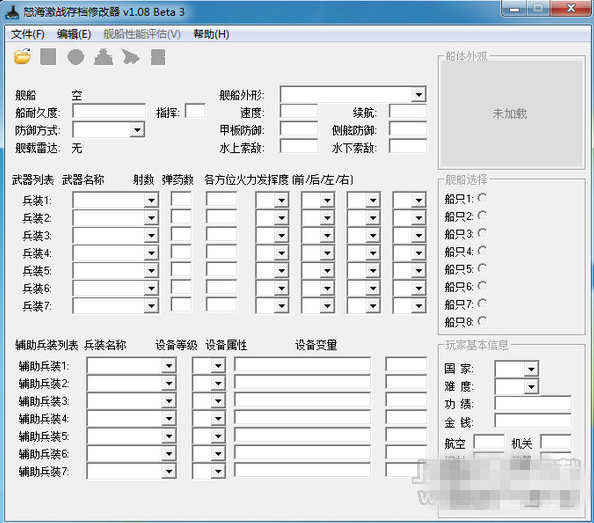Open the 编辑(E) menu
Image resolution: width=594 pixels, height=523 pixels.
[74, 34]
